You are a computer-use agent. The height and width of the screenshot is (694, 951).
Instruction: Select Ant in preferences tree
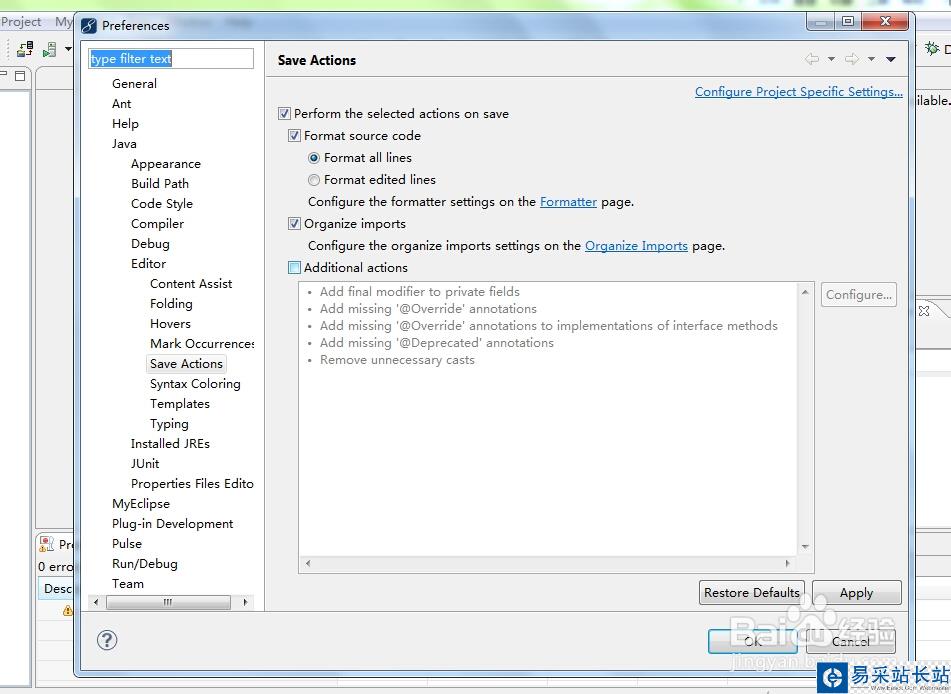(121, 104)
